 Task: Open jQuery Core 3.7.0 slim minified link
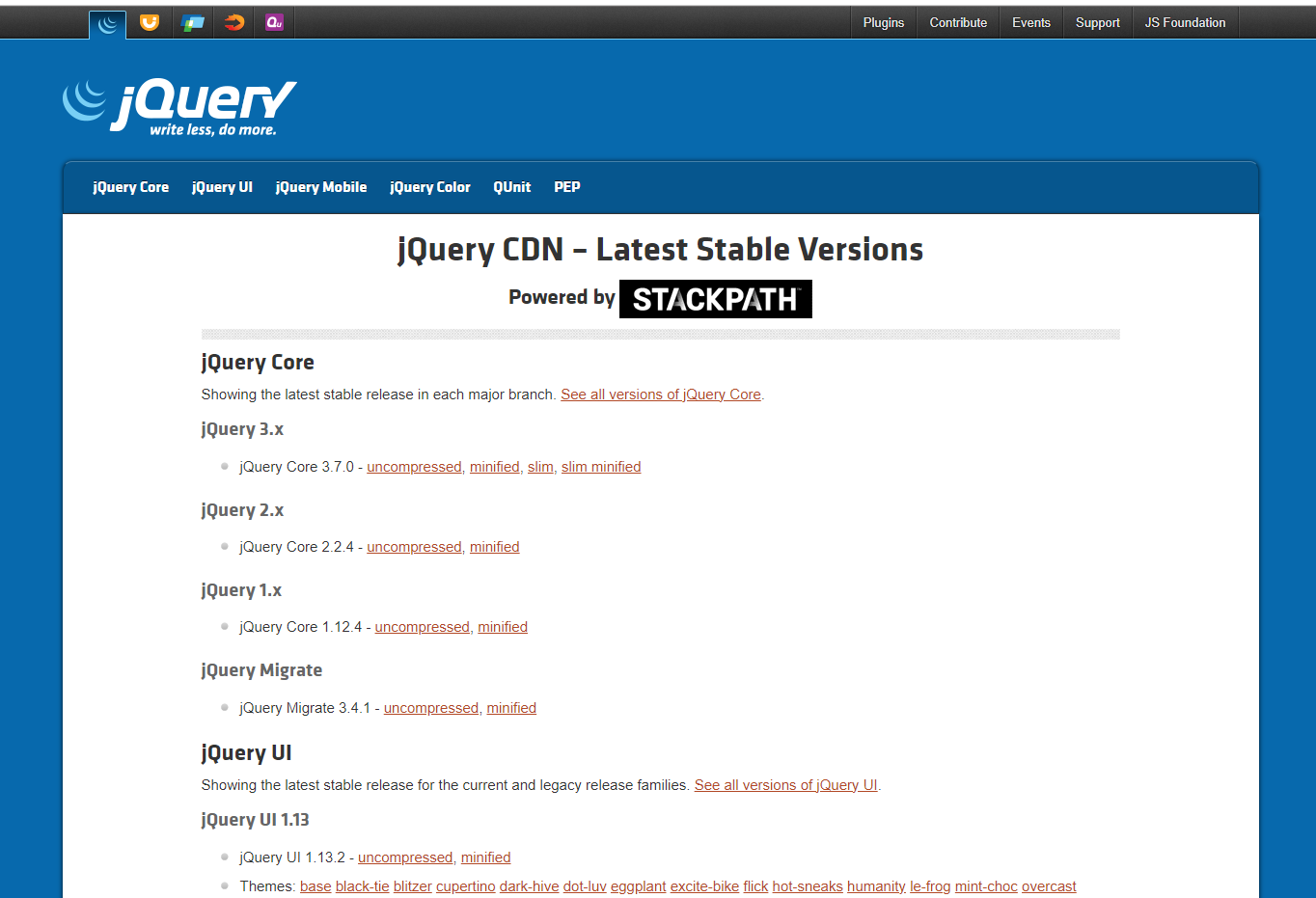click(x=601, y=467)
